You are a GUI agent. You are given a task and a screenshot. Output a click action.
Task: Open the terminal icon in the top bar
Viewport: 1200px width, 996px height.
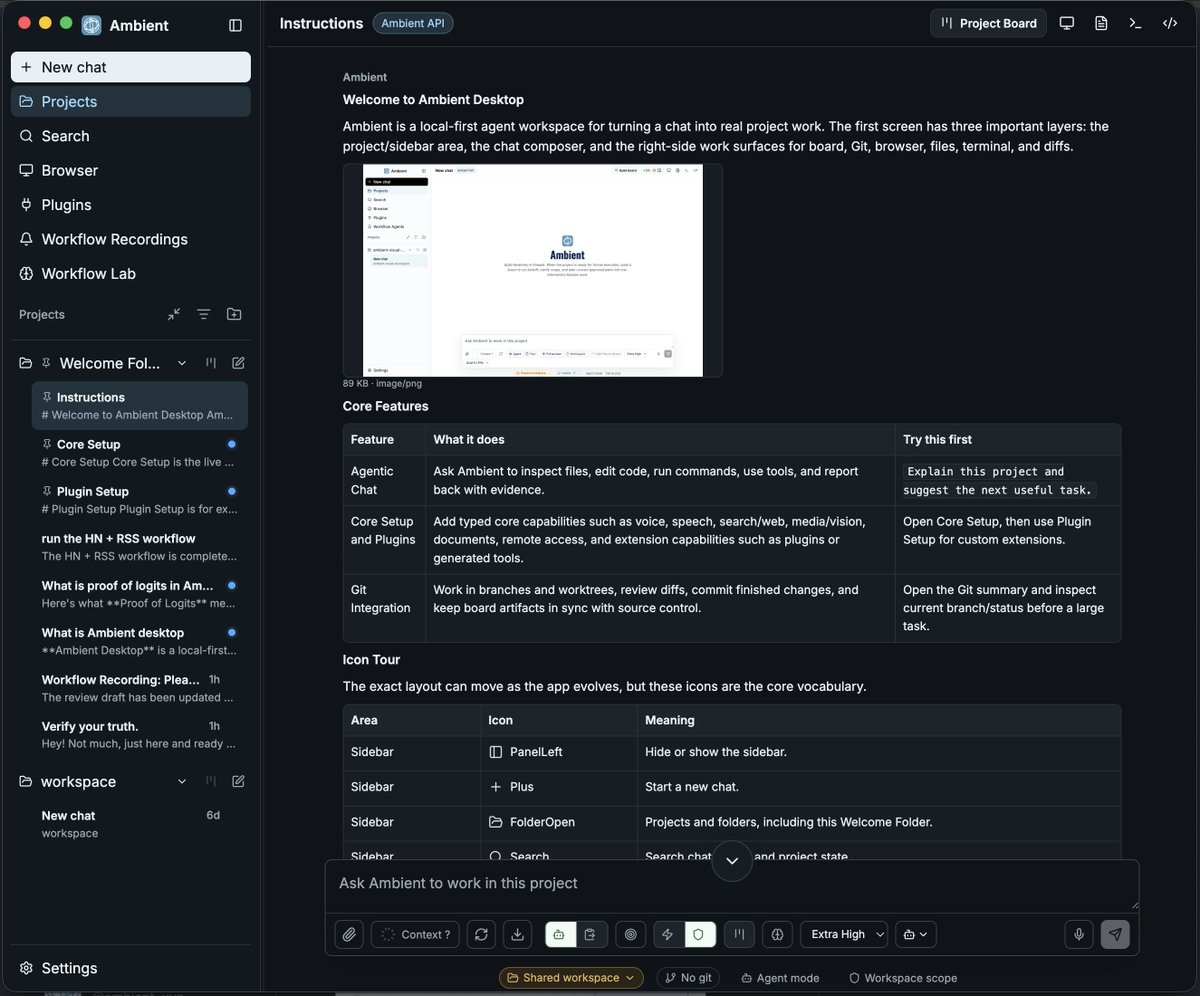1135,23
